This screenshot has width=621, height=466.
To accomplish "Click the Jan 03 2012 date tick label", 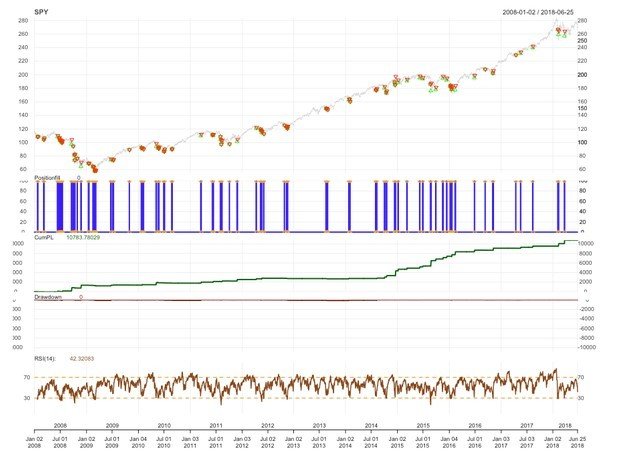I will click(x=242, y=442).
